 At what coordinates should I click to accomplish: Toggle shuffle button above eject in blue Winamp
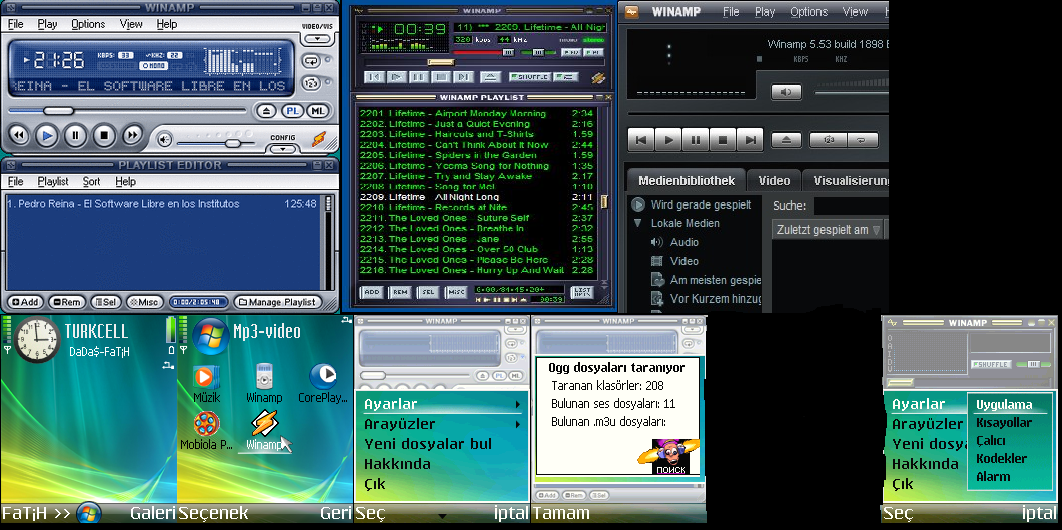(310, 84)
